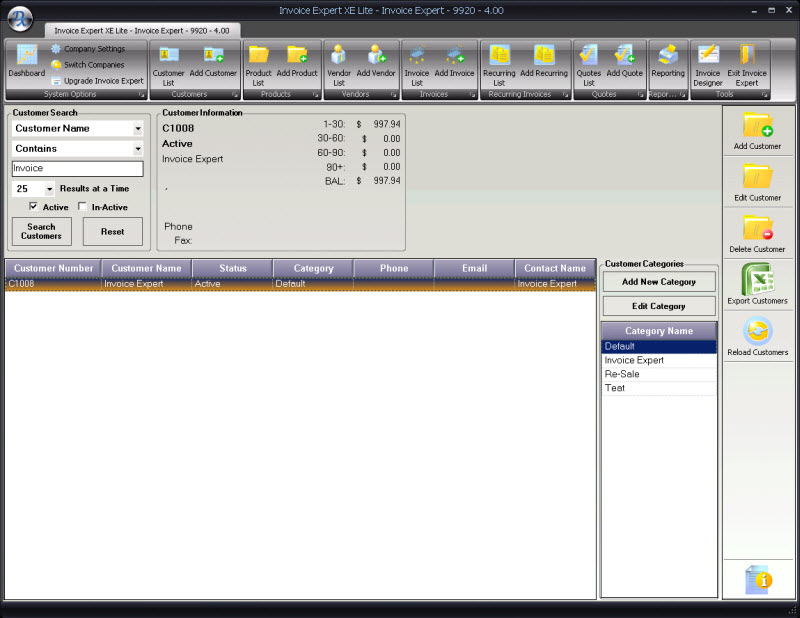Click the search text field containing Invoice

tap(78, 168)
